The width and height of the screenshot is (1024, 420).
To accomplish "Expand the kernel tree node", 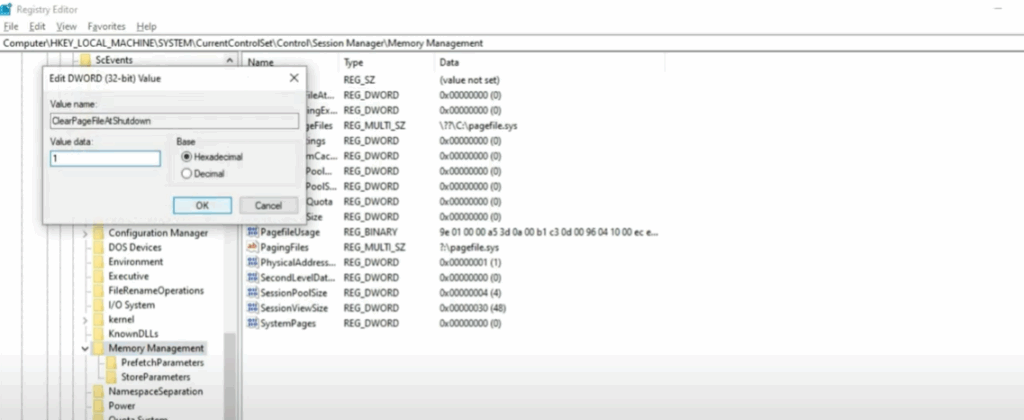I will coord(85,320).
